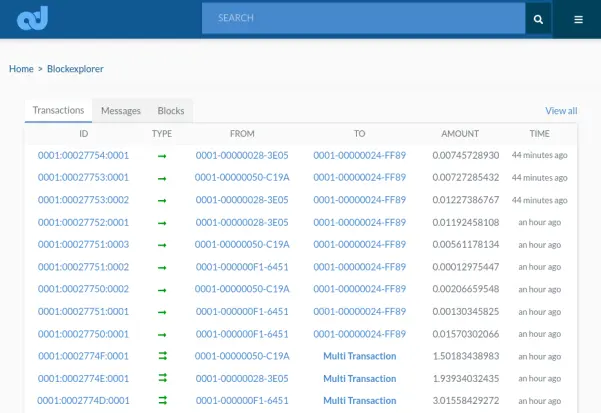This screenshot has width=601, height=413.
Task: Open the Multi Transaction link for 0001:0002774F:0001
Action: (360, 356)
